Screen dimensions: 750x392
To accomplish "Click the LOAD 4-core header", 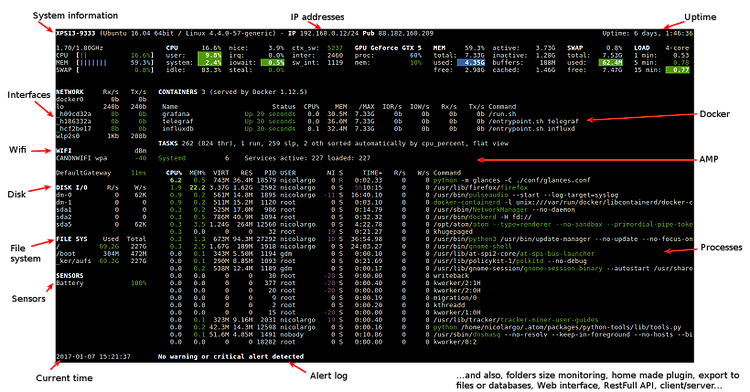I will click(x=662, y=48).
